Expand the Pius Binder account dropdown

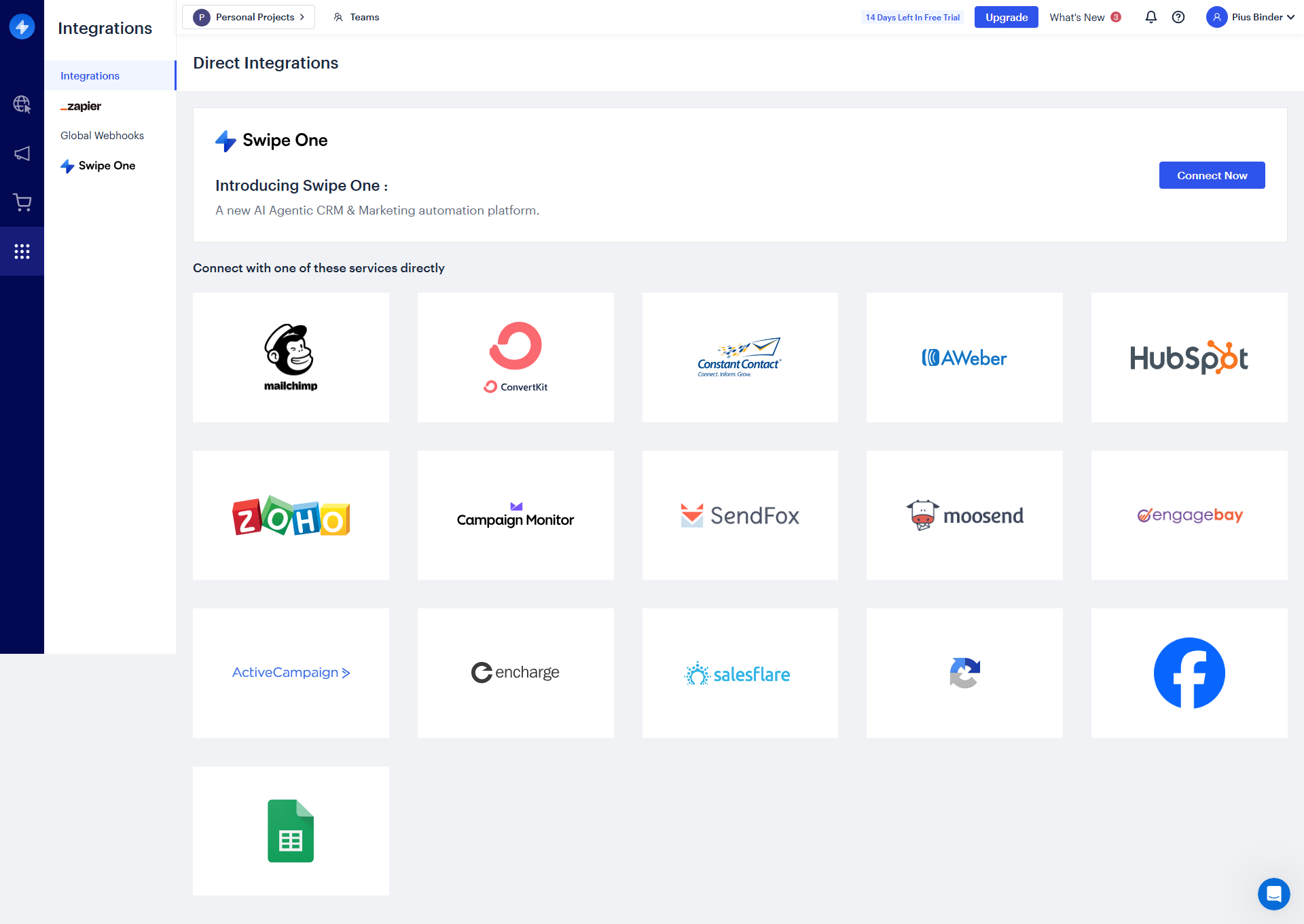point(1250,17)
